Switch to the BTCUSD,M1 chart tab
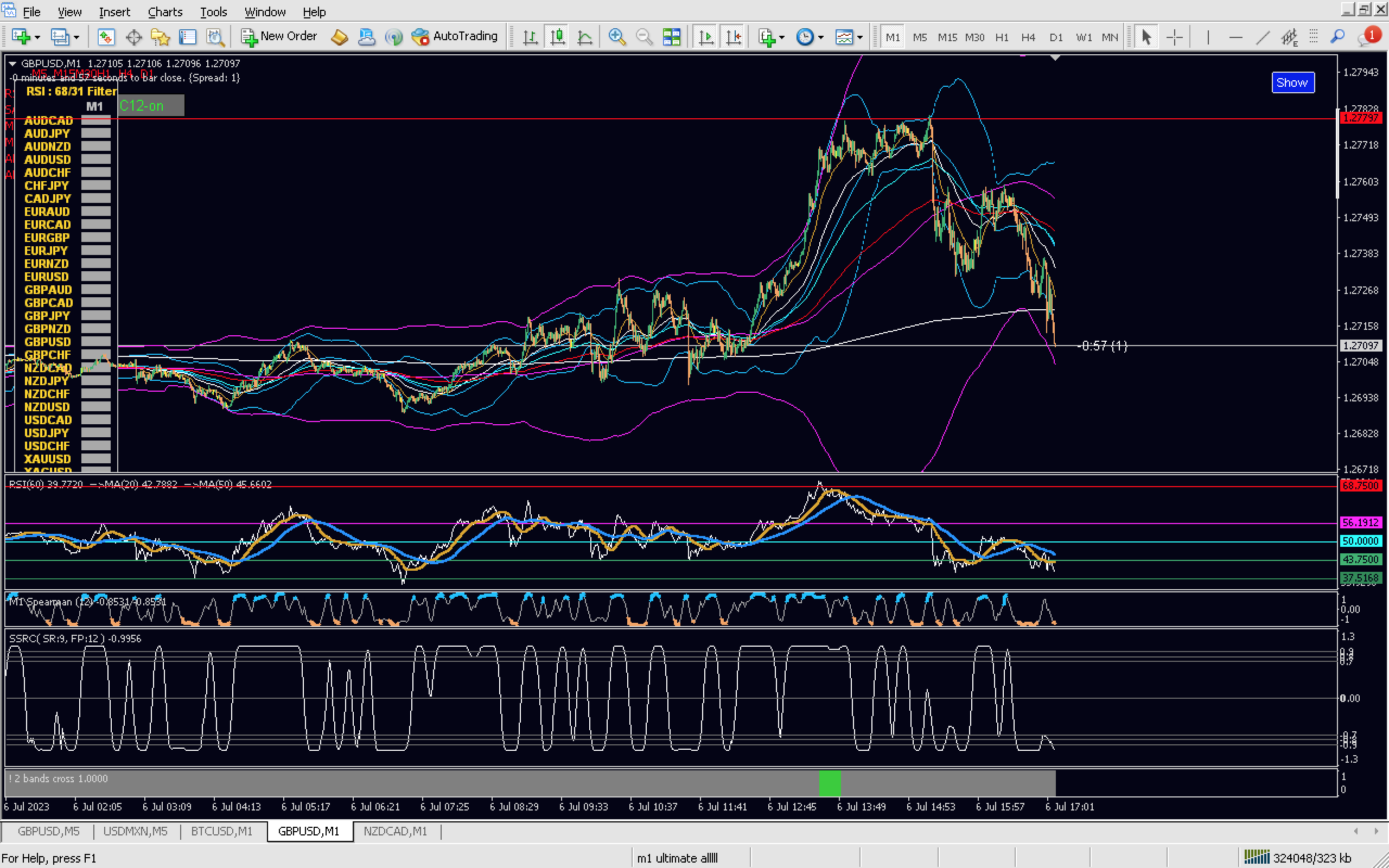 221,831
